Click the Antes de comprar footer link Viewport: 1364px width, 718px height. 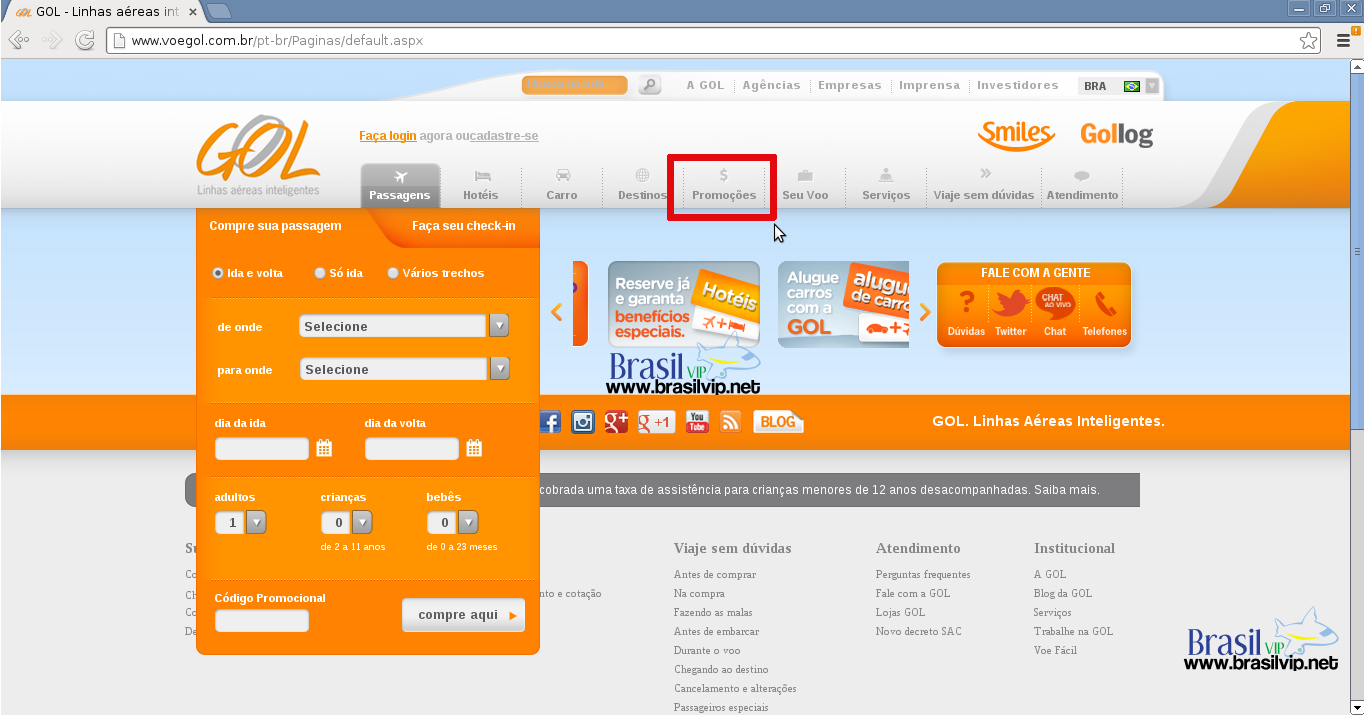(715, 575)
